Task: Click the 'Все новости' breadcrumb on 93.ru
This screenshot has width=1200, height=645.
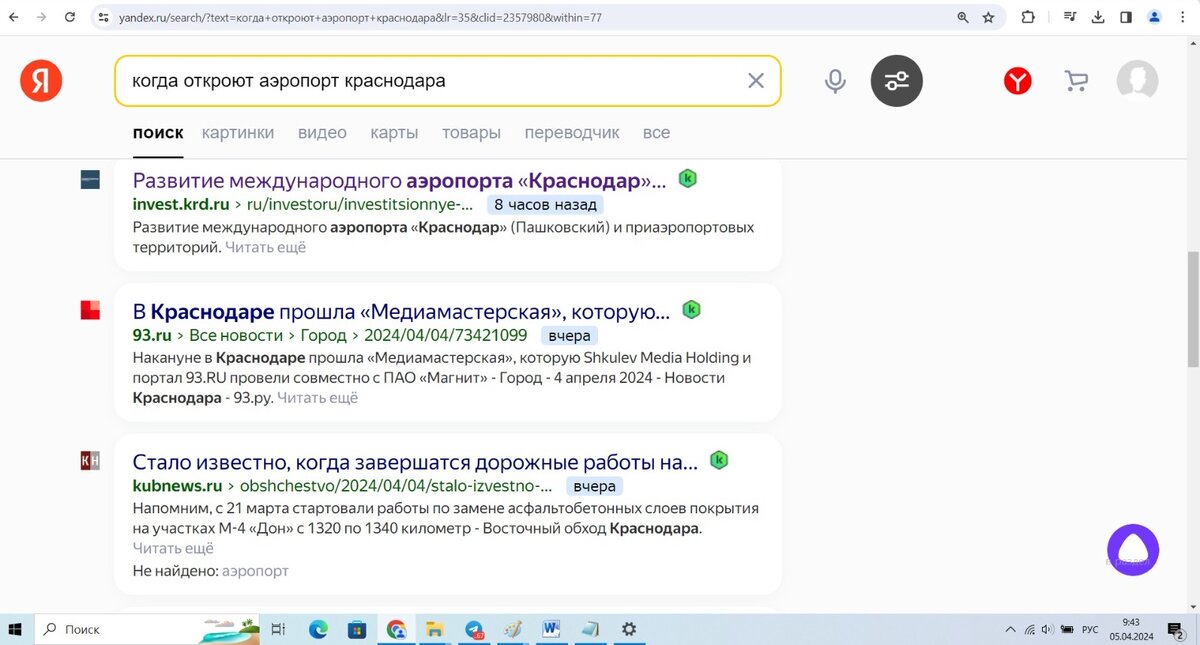Action: pyautogui.click(x=235, y=336)
